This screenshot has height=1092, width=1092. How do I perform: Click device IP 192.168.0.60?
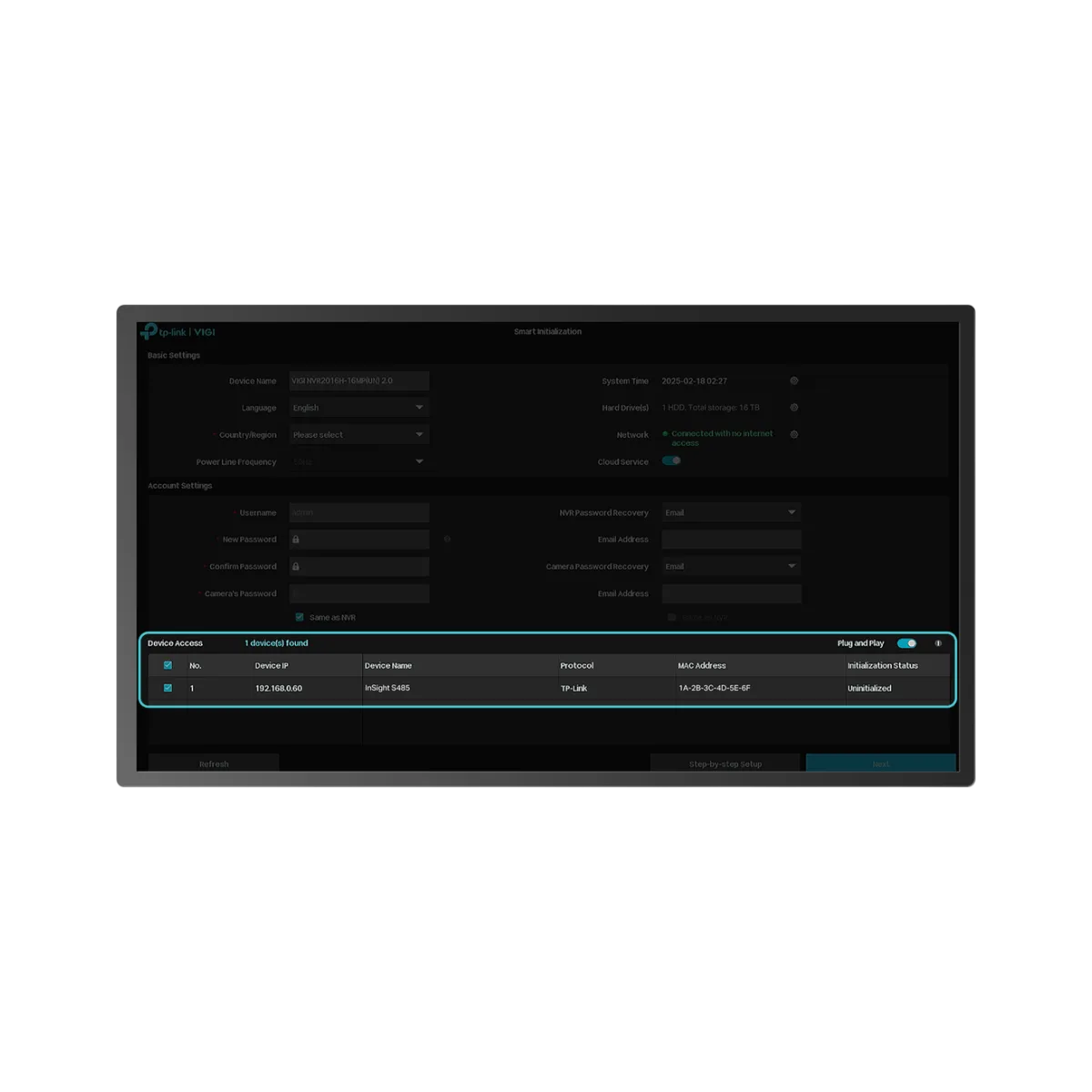pos(278,688)
